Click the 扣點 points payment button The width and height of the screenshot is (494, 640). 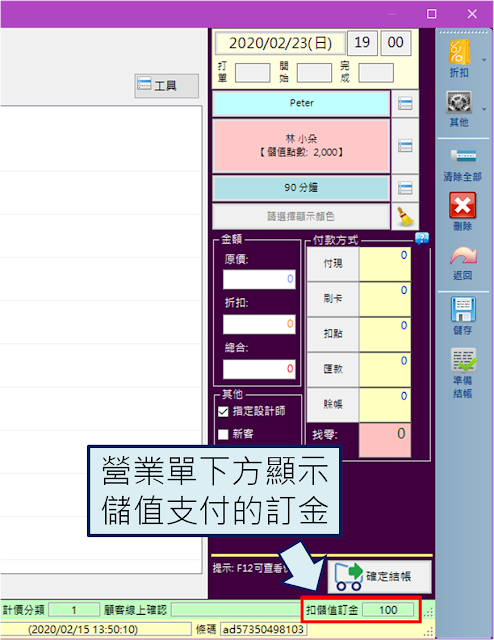click(333, 334)
